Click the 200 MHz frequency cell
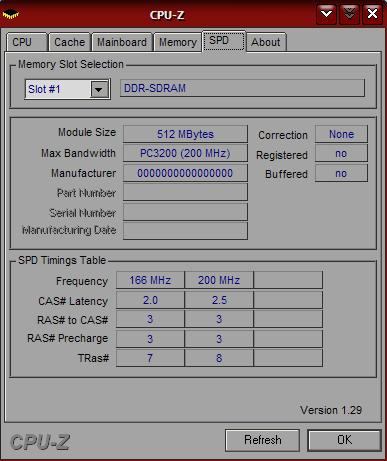Screen dimensions: 387x461 point(219,280)
